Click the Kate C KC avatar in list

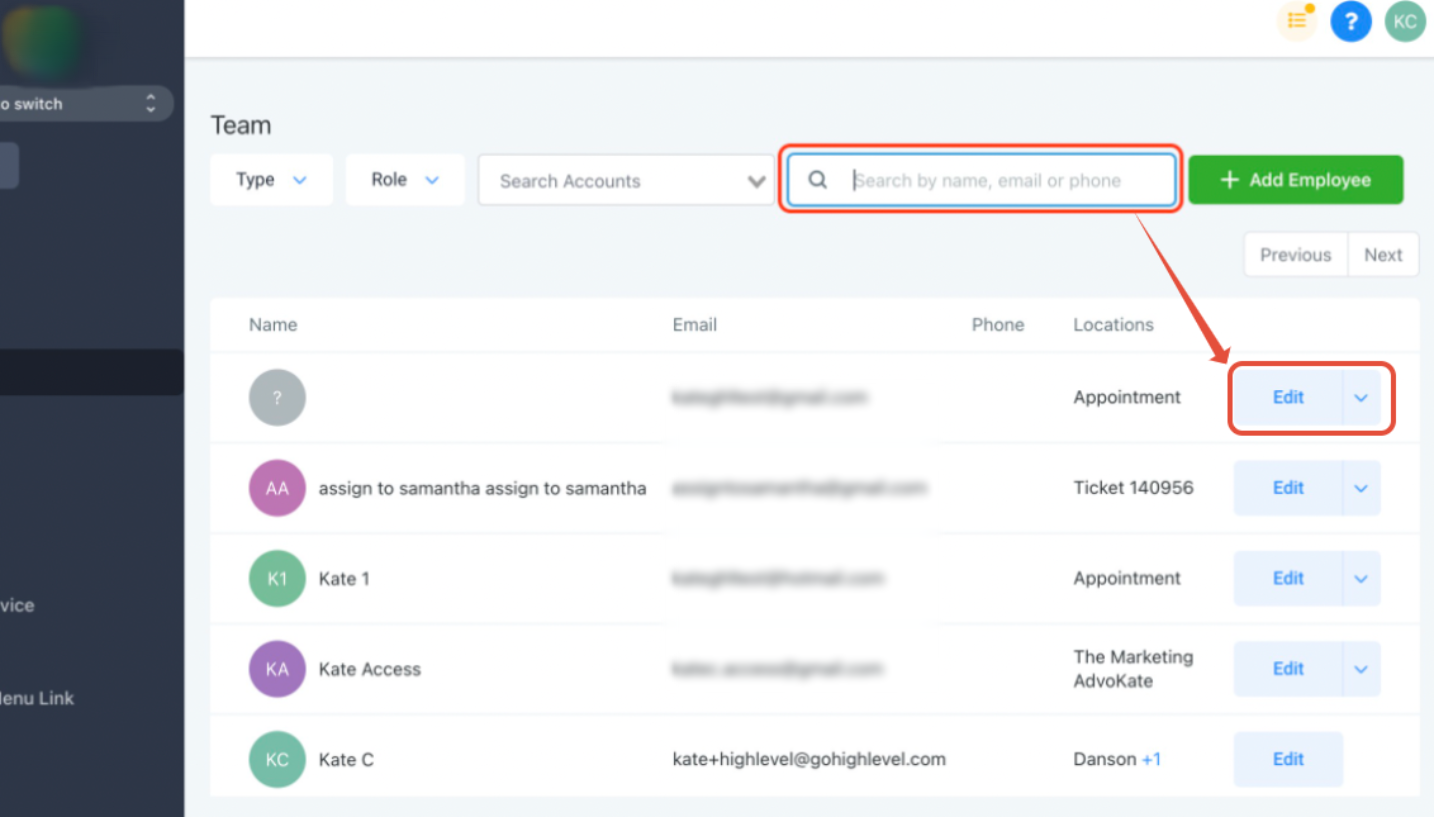pyautogui.click(x=277, y=759)
